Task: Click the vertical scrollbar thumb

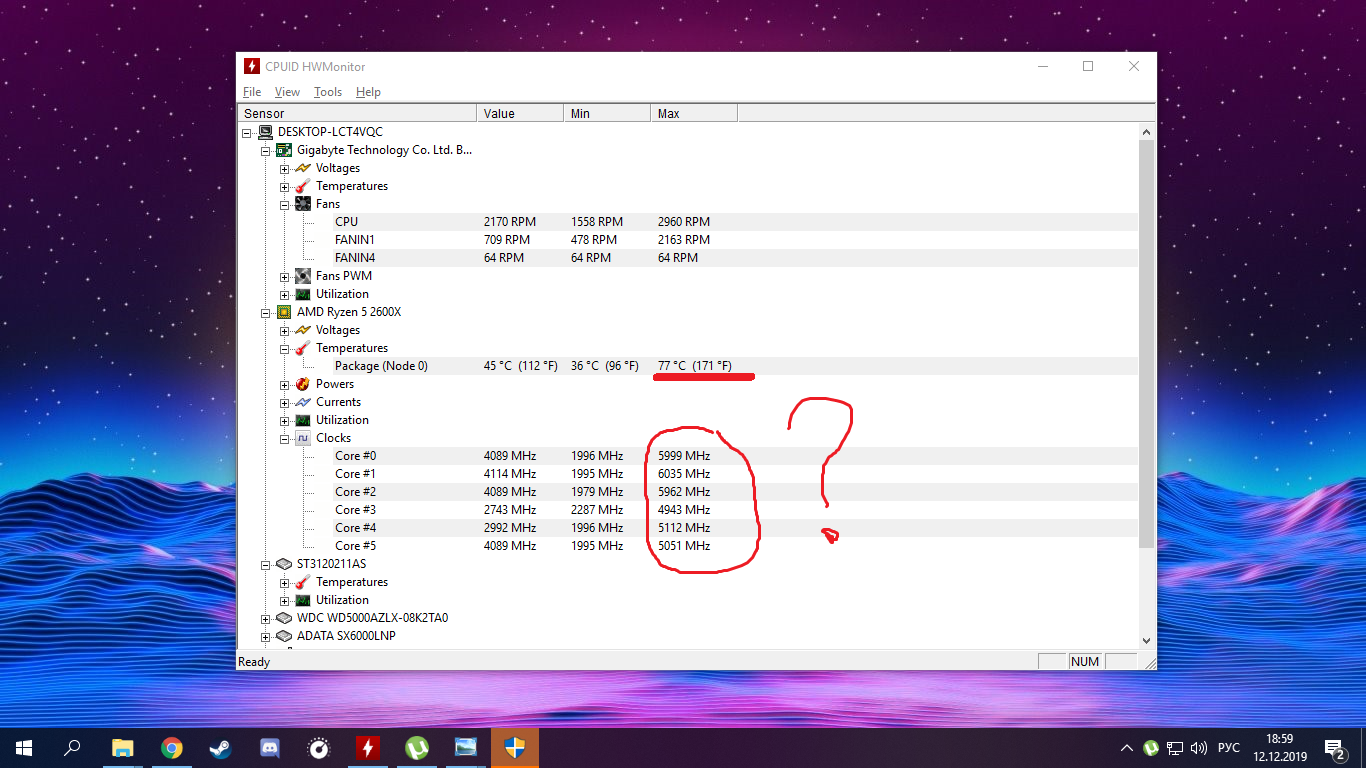Action: (1146, 343)
